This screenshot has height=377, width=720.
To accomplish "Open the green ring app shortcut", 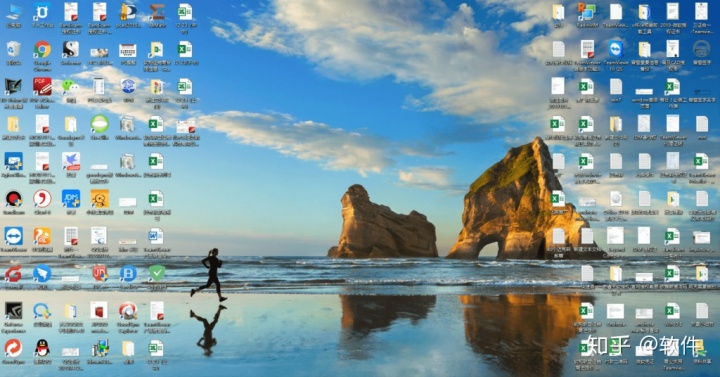I will pos(99,124).
